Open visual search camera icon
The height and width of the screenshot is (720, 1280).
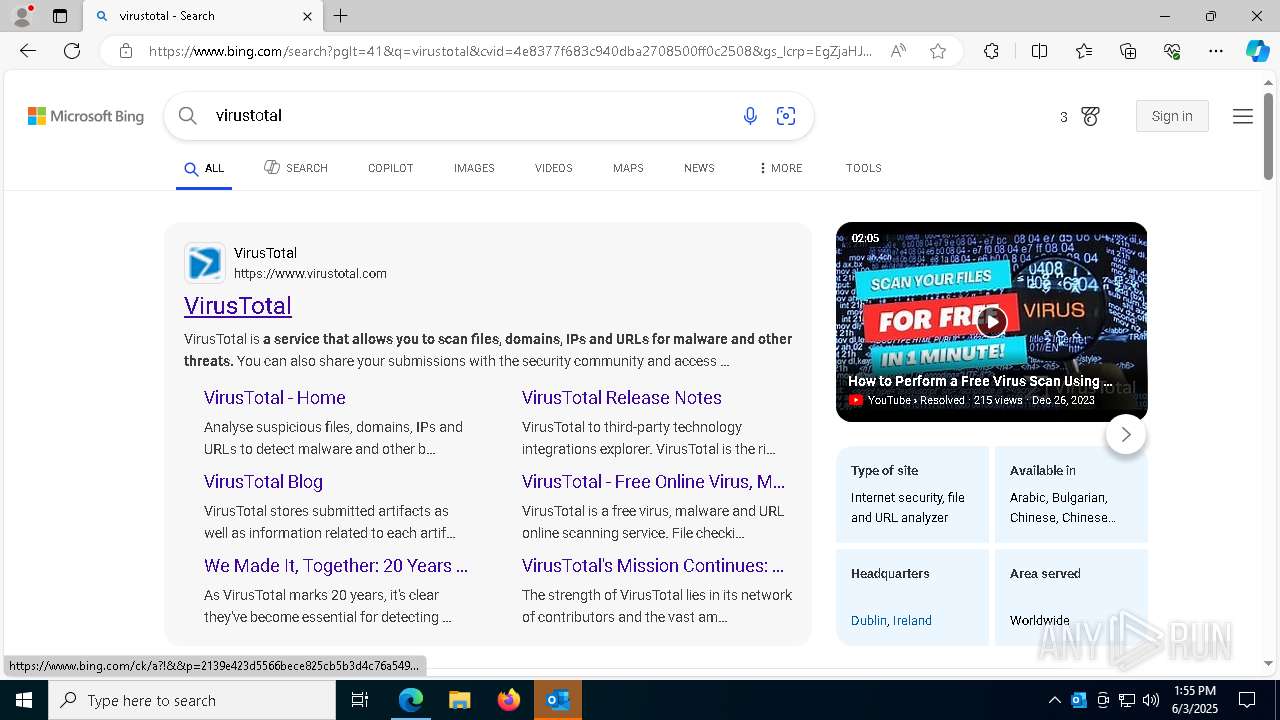point(786,116)
